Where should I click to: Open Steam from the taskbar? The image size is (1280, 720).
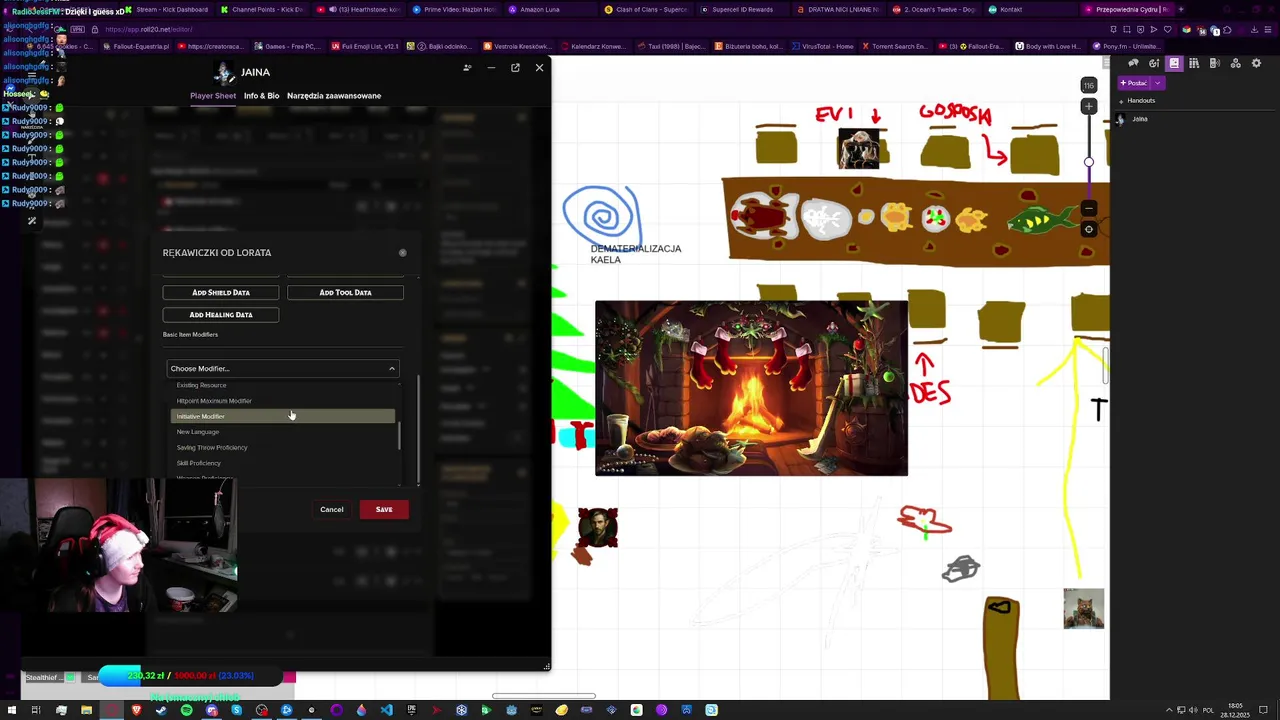coord(161,710)
